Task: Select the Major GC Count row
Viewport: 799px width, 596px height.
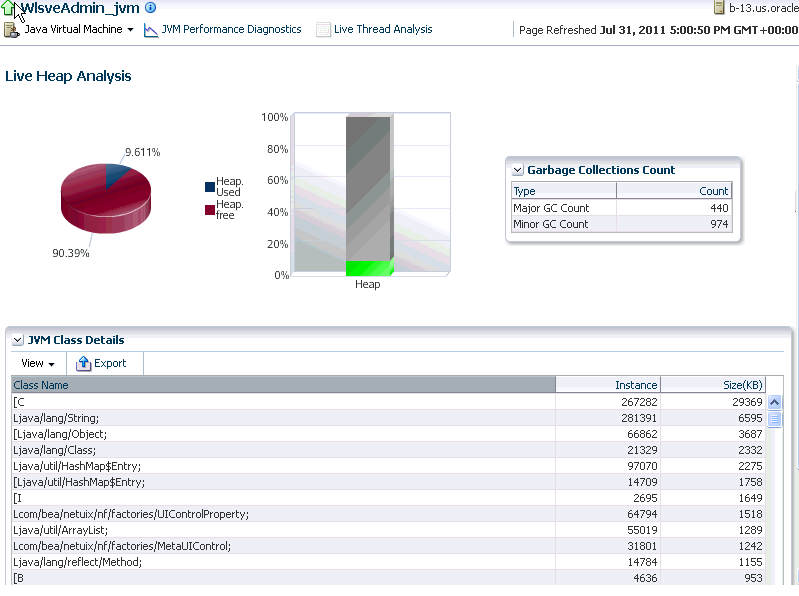Action: point(622,208)
